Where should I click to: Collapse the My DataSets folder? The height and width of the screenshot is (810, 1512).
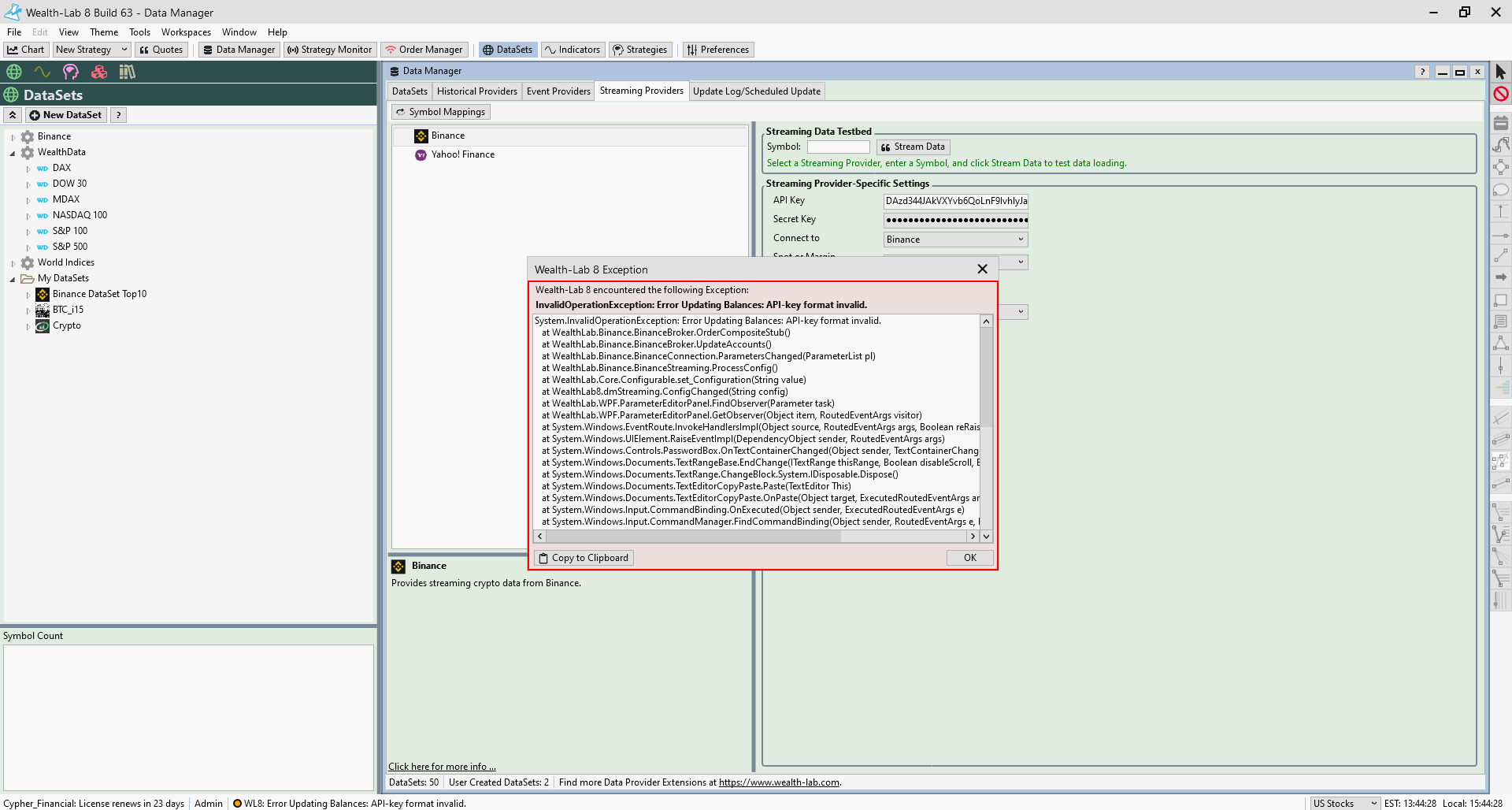click(x=13, y=279)
